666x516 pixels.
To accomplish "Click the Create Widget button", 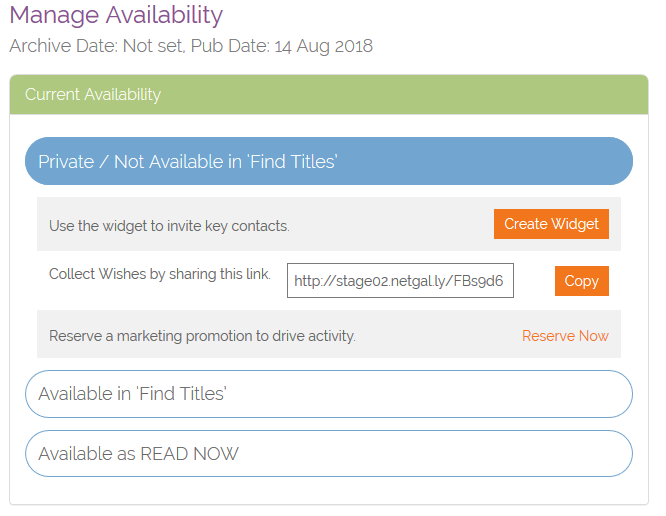I will 551,224.
